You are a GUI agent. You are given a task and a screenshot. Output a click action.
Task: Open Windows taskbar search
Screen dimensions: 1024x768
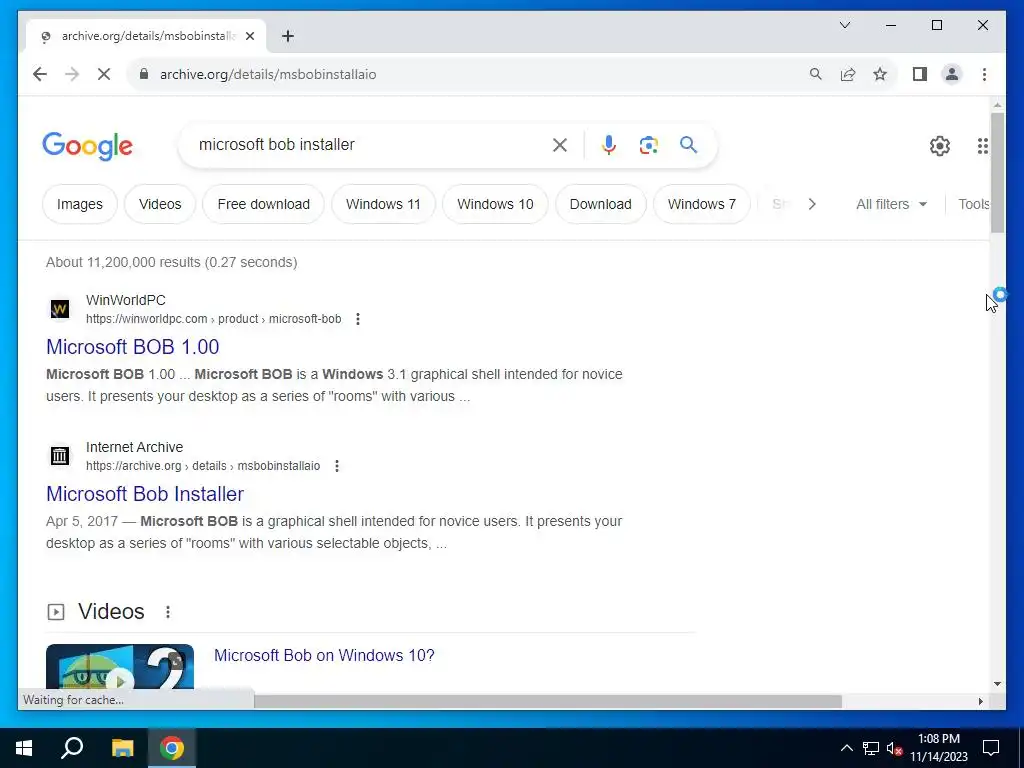pyautogui.click(x=72, y=748)
